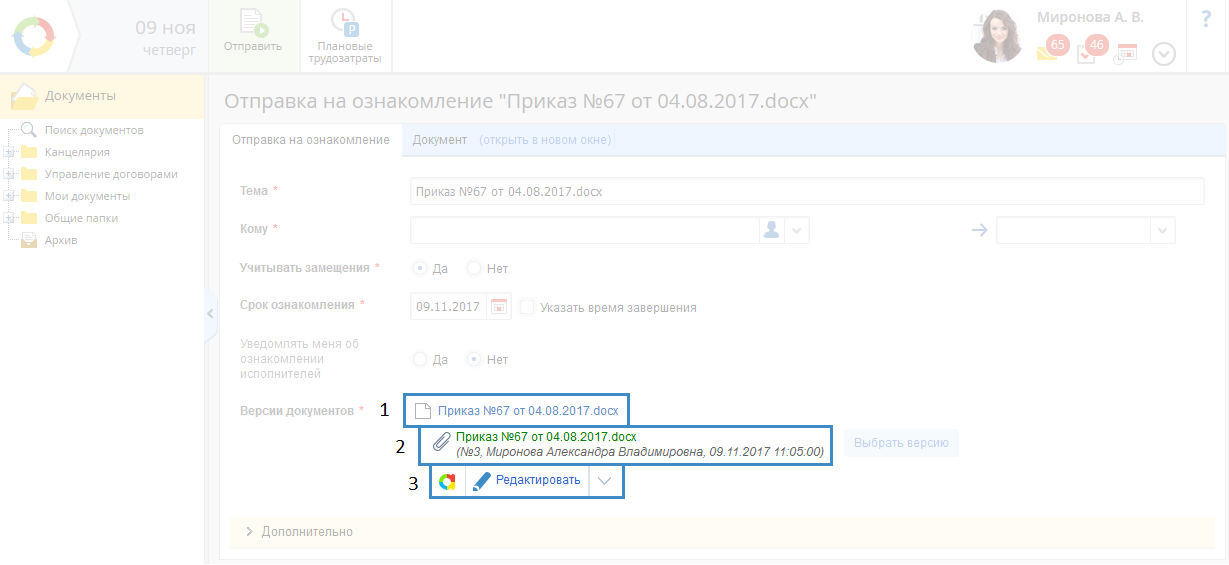Viewport: 1229px width, 565px height.
Task: Switch to the Документ tab
Action: pyautogui.click(x=440, y=140)
